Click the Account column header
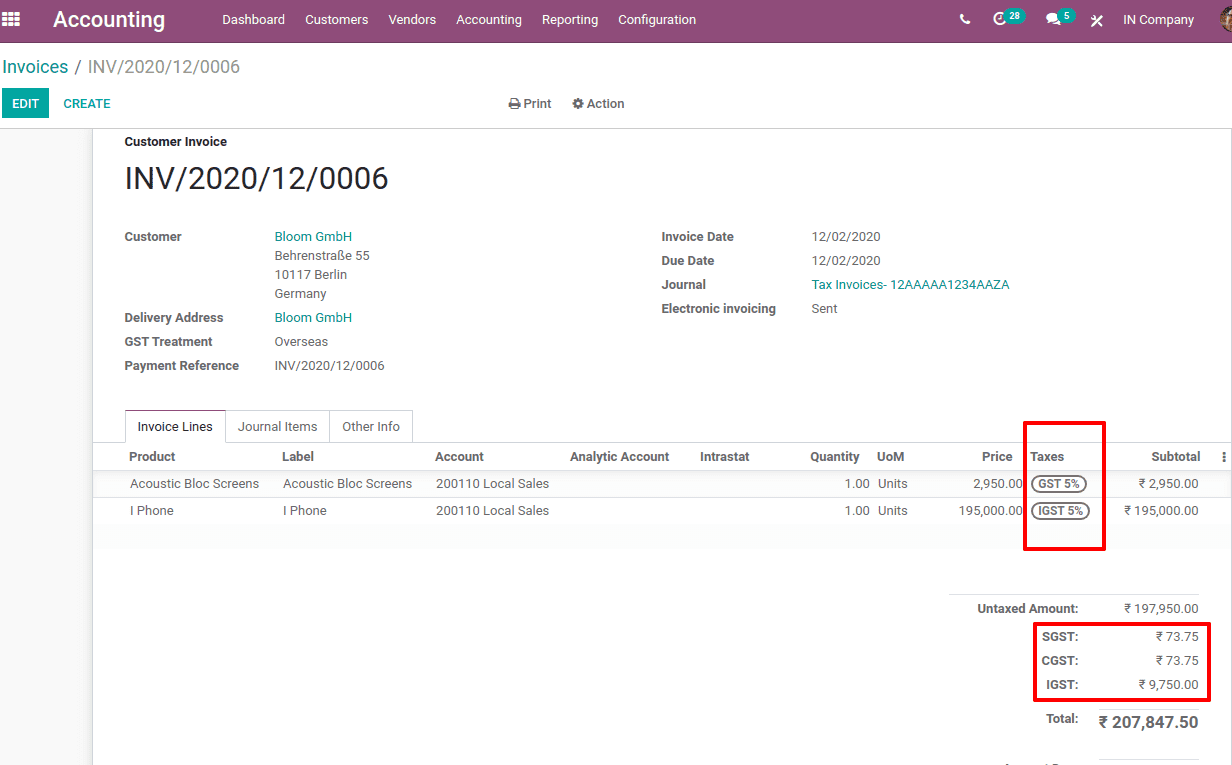Viewport: 1232px width, 765px height. point(459,457)
